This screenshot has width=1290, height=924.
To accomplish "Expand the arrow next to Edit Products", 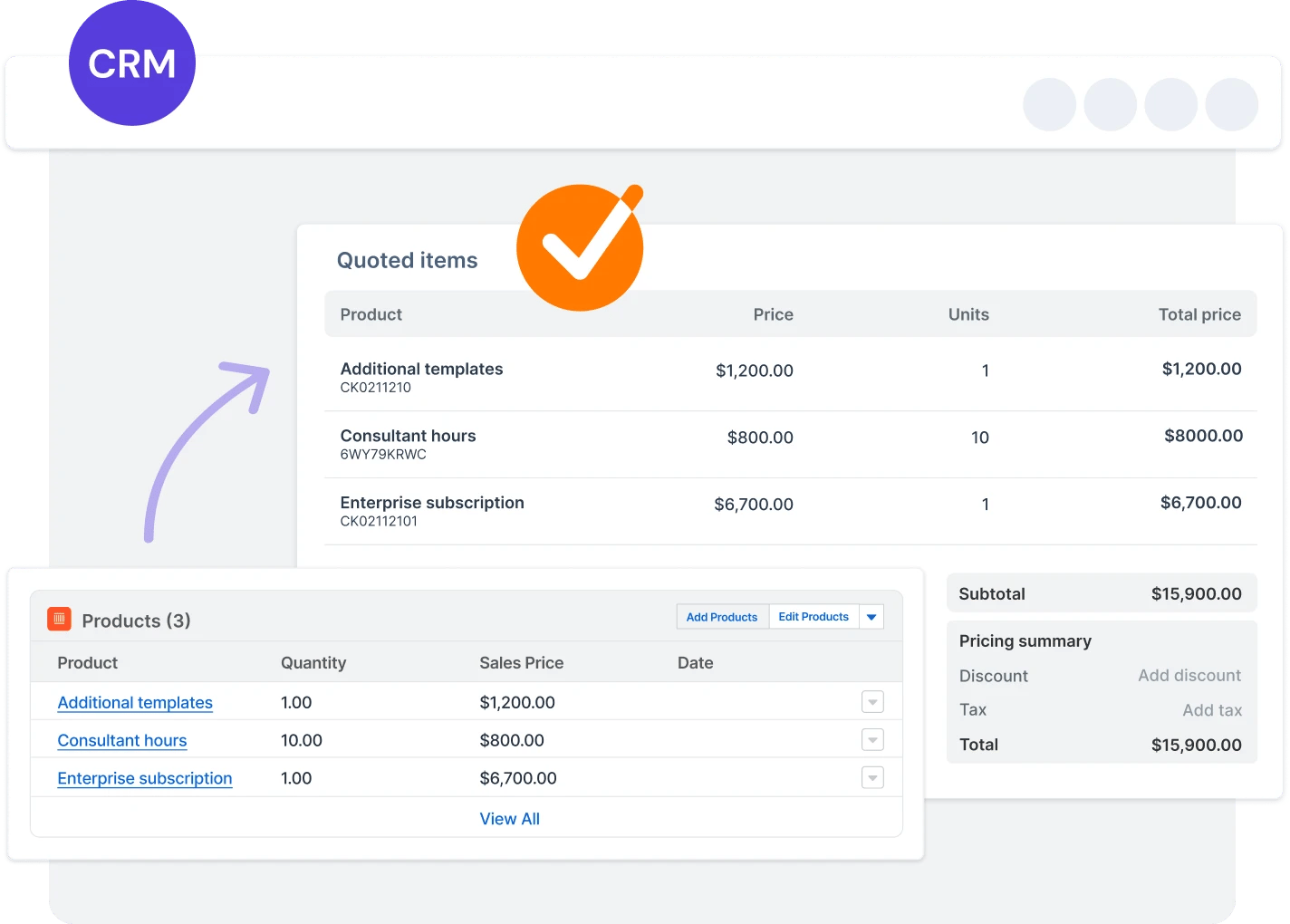I will click(x=871, y=617).
